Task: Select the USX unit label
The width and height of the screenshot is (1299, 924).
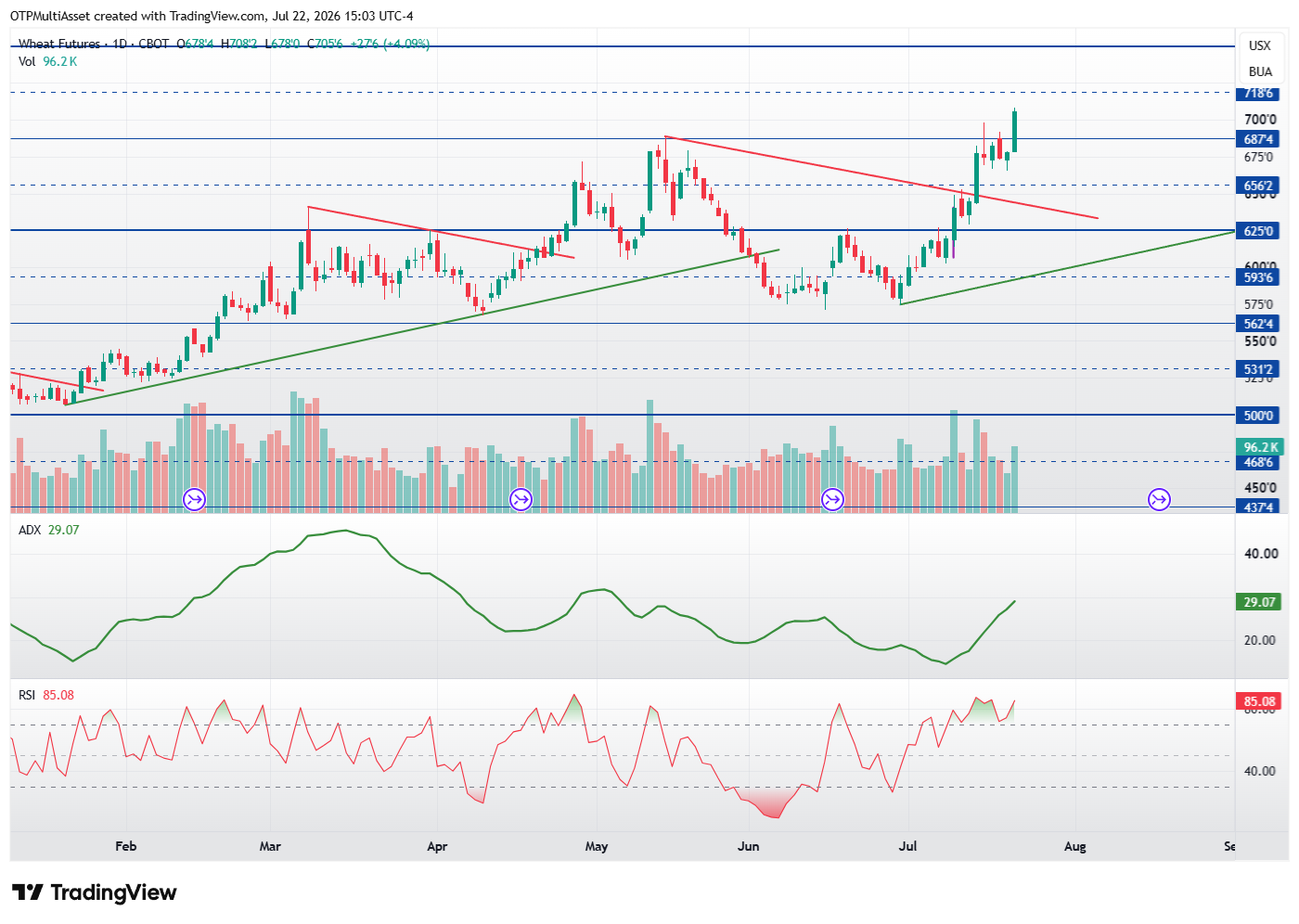Action: [x=1259, y=45]
